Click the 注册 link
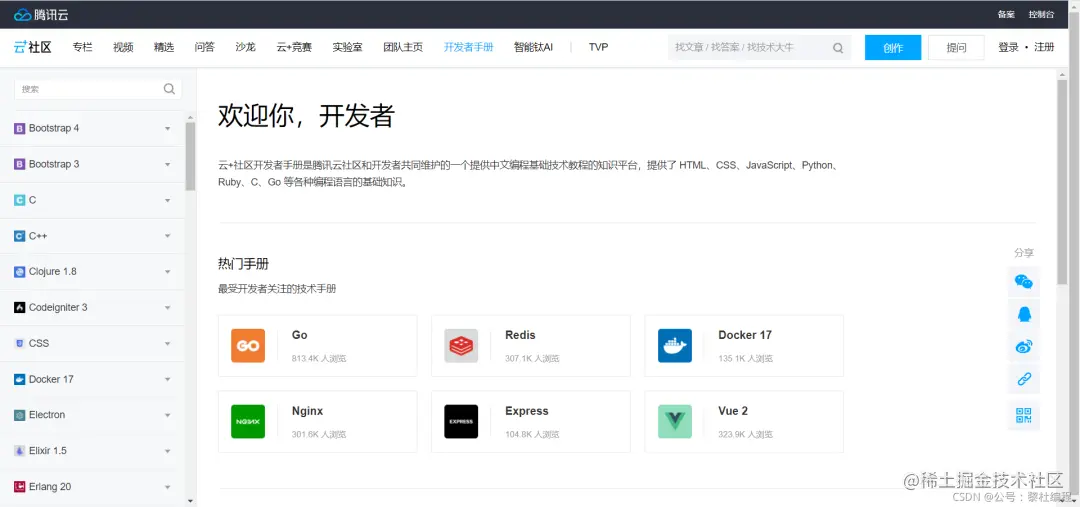Screen dimensions: 1080x507 [x=1044, y=48]
